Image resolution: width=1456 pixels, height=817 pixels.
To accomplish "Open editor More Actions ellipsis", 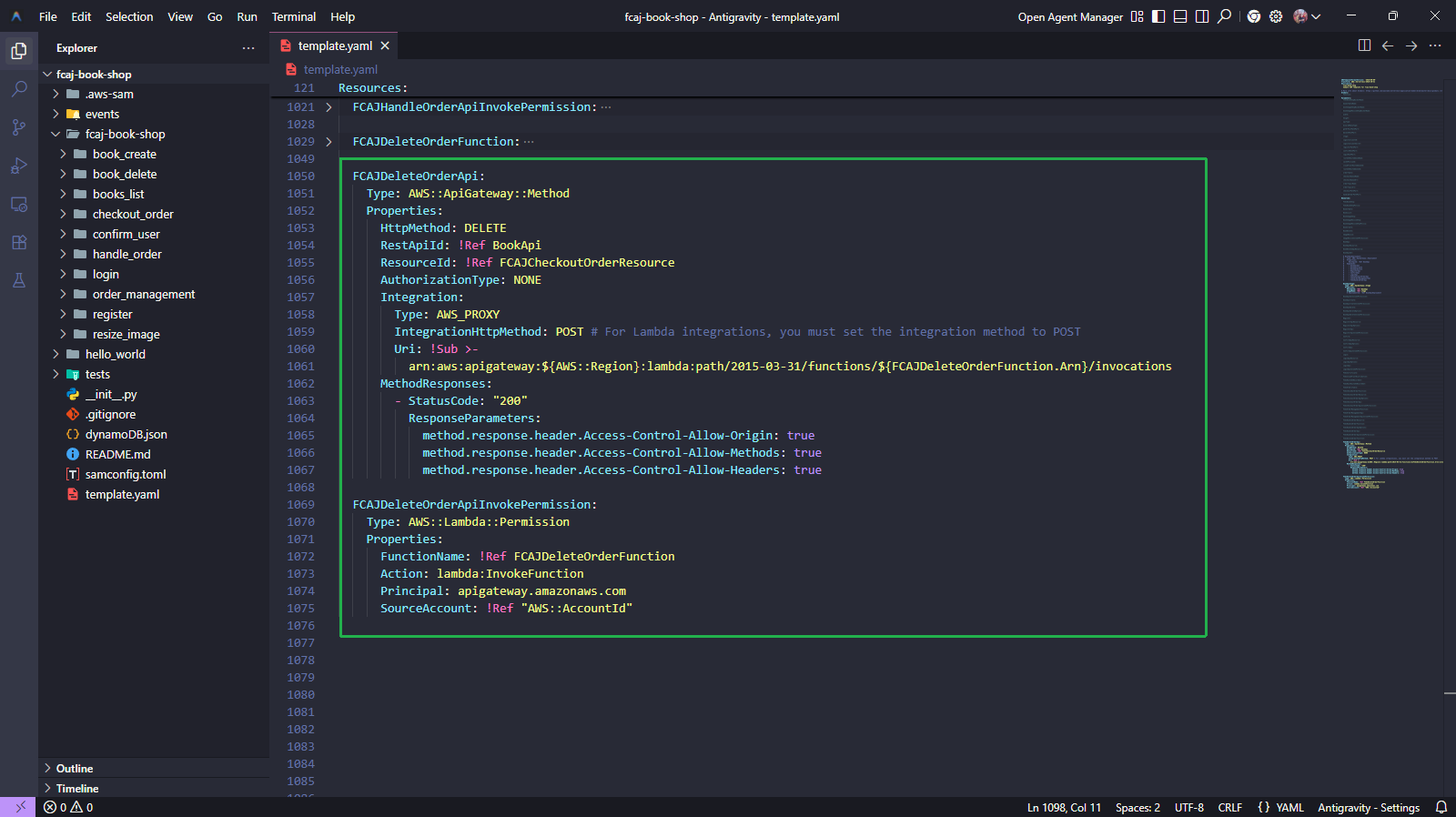I will tap(1435, 45).
